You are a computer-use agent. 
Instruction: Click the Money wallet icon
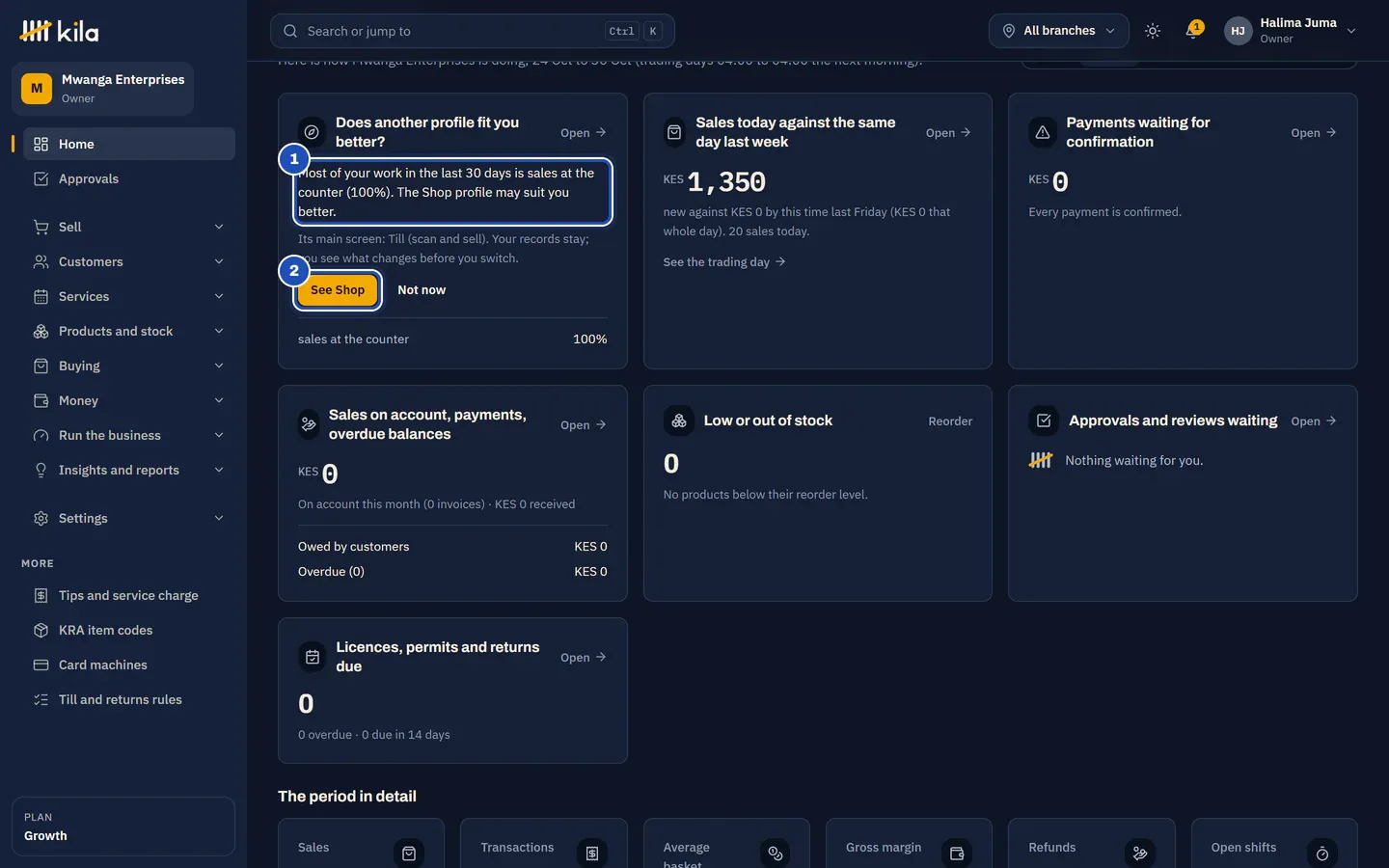click(x=41, y=400)
